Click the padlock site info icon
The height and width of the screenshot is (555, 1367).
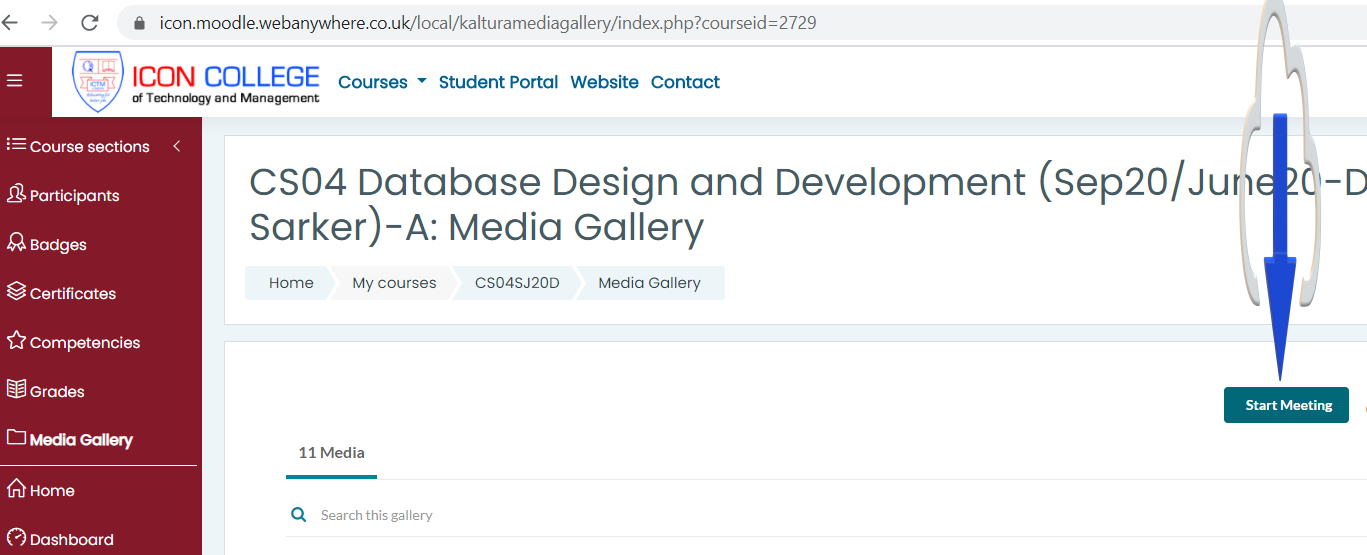point(139,23)
